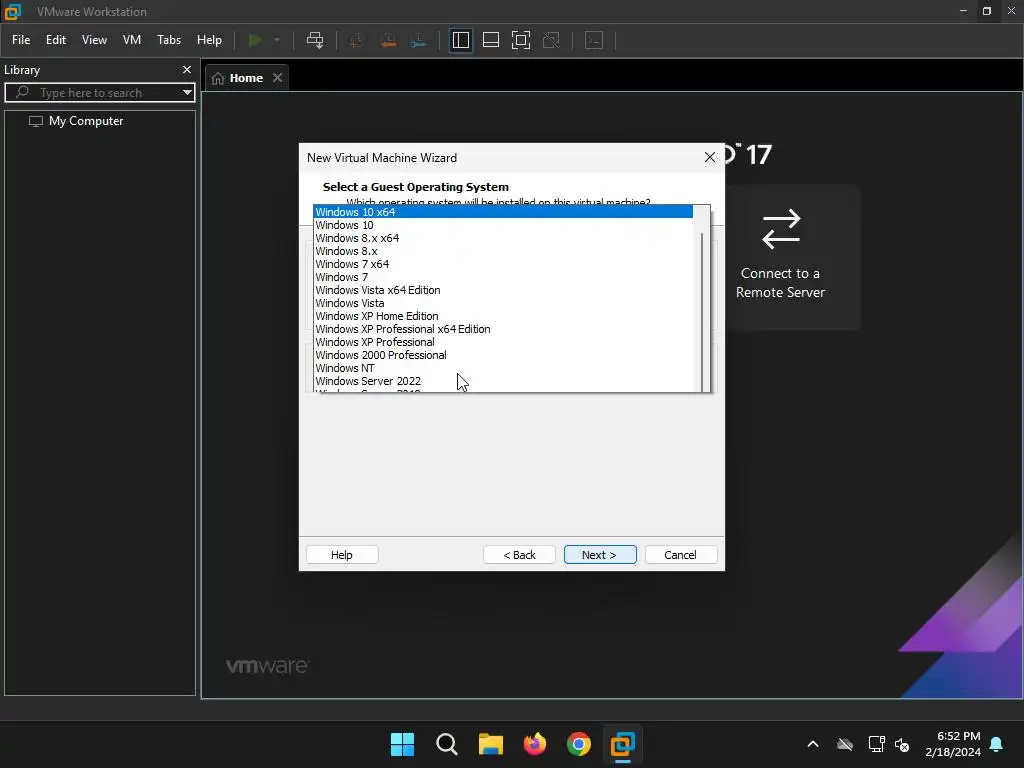Pick Windows Server 2022 from list
Screen dimensions: 1024x768
(503, 381)
